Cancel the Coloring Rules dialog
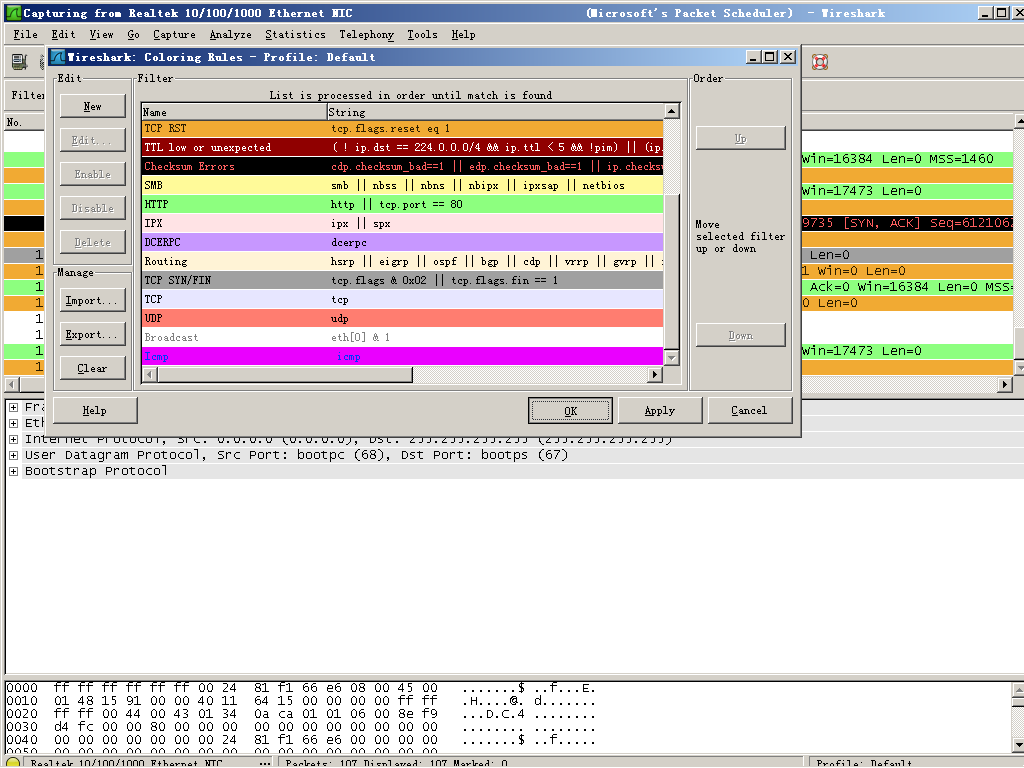The width and height of the screenshot is (1024, 768). pyautogui.click(x=750, y=410)
